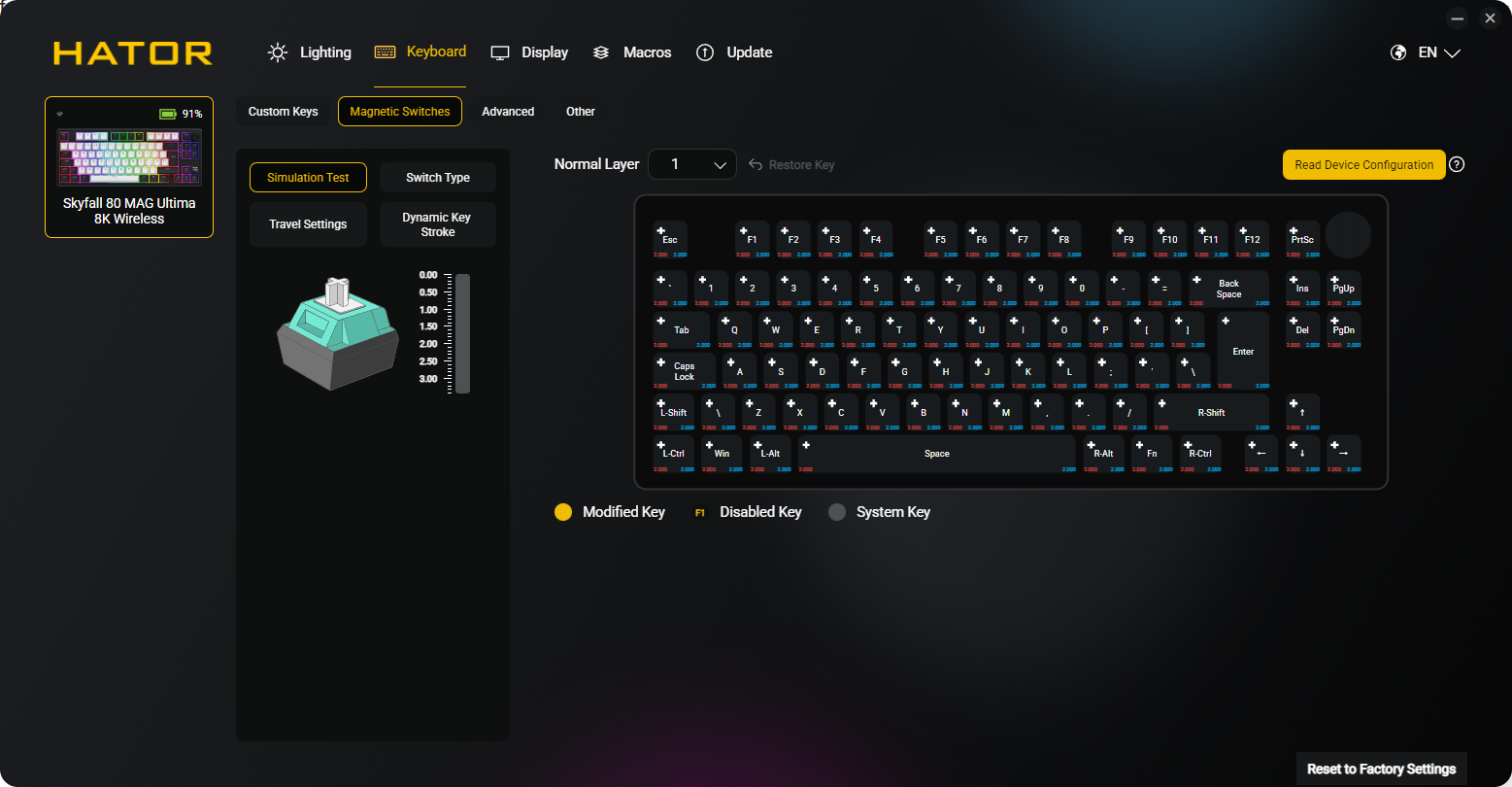Select Magnetic Switches sub-tab

400,112
